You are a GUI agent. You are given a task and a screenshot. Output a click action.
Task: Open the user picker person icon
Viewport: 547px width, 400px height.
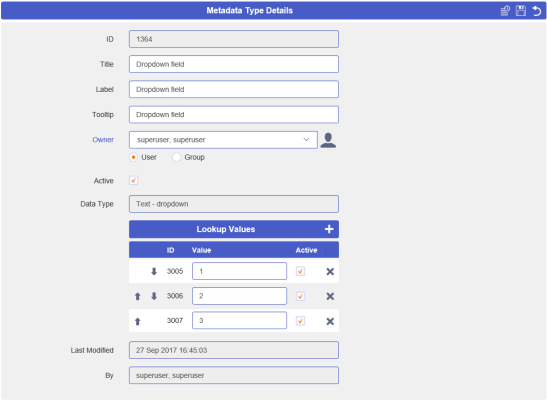pos(328,140)
